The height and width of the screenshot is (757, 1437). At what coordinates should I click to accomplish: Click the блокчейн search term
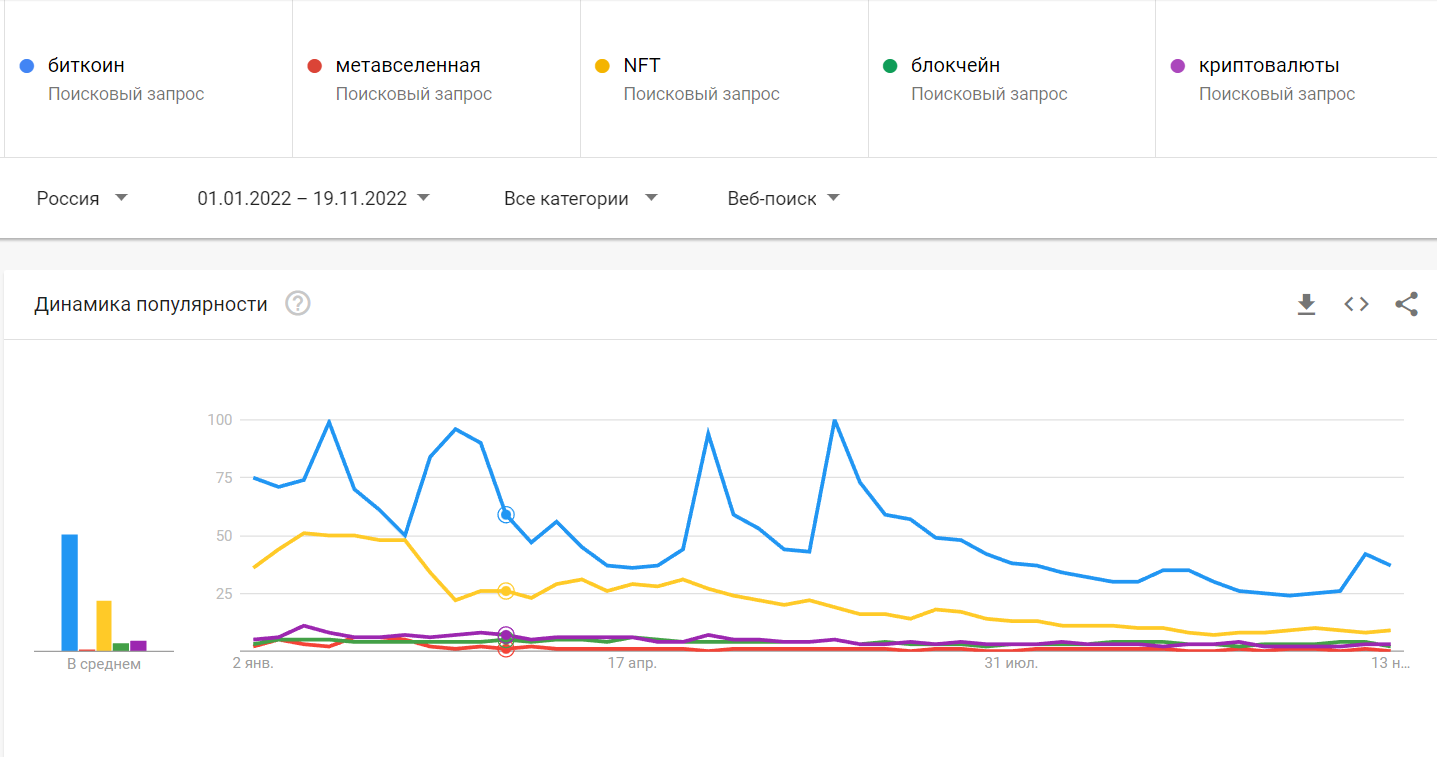955,66
